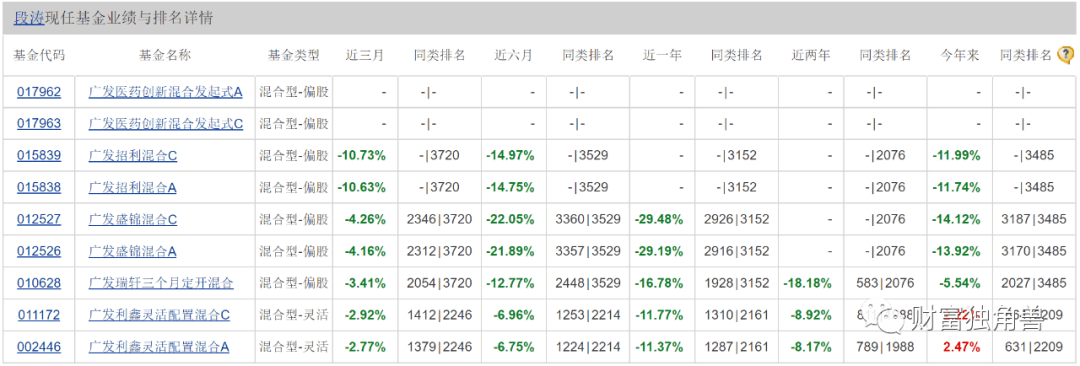Screen dimensions: 1080x366
Task: Open fund code 010628 link
Action: (39, 283)
